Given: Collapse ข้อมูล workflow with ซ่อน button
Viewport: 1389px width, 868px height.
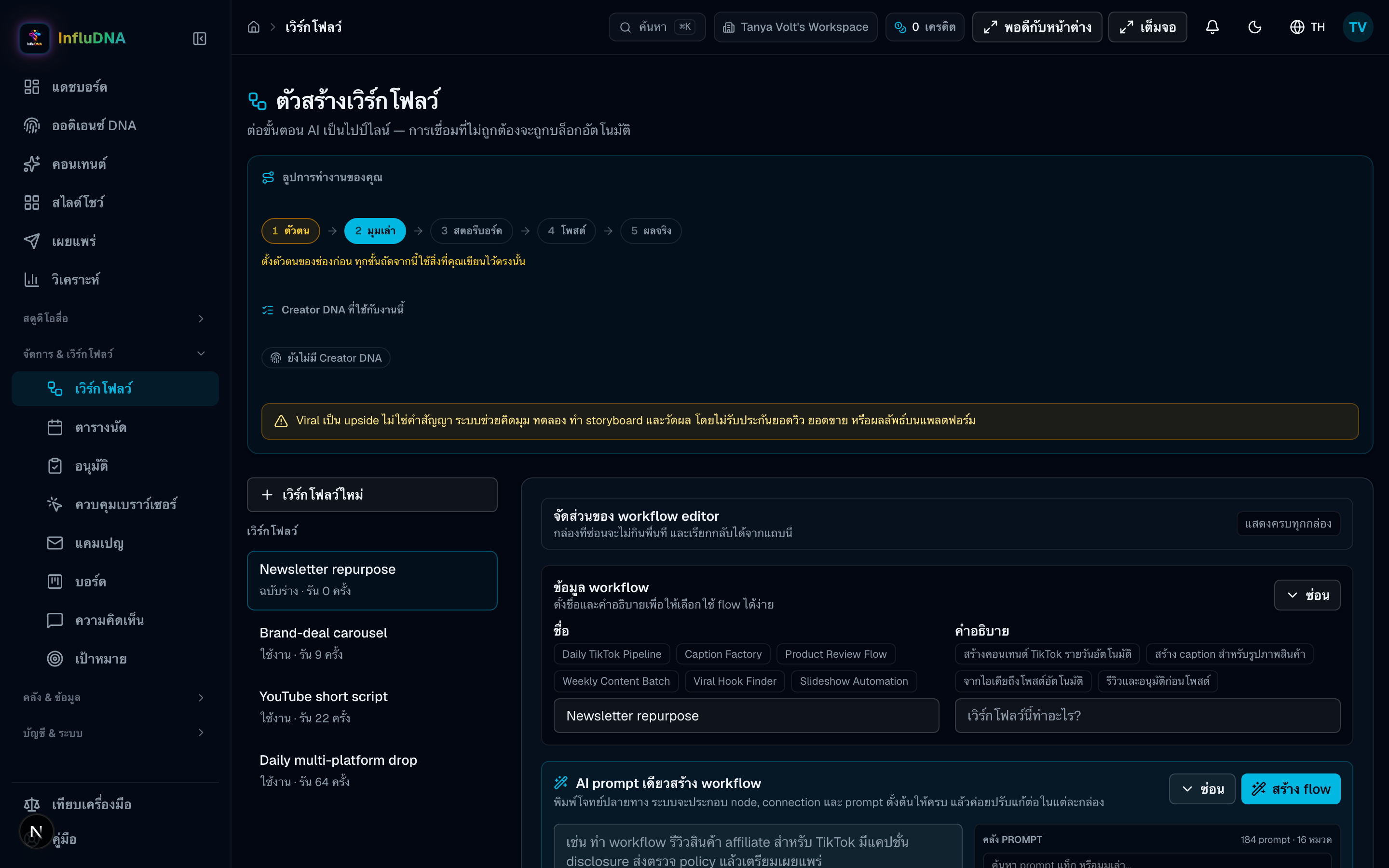Looking at the screenshot, I should [1307, 595].
